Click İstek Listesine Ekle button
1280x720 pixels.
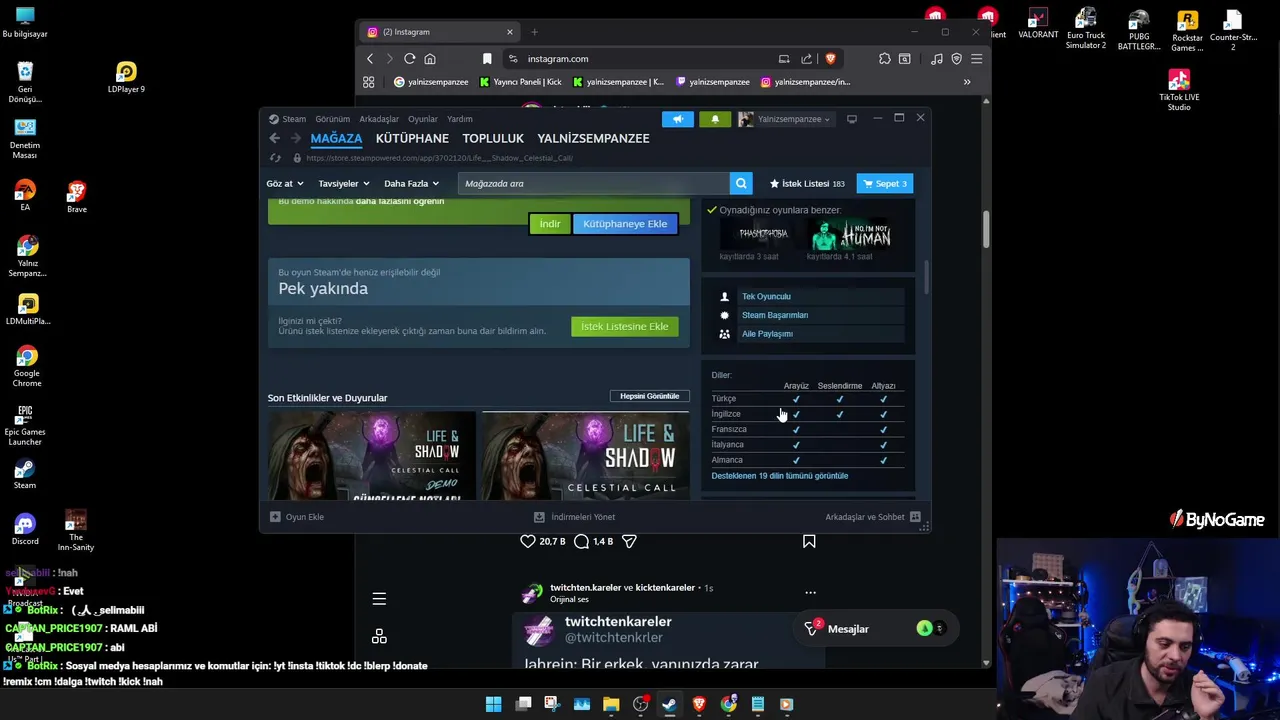click(625, 327)
